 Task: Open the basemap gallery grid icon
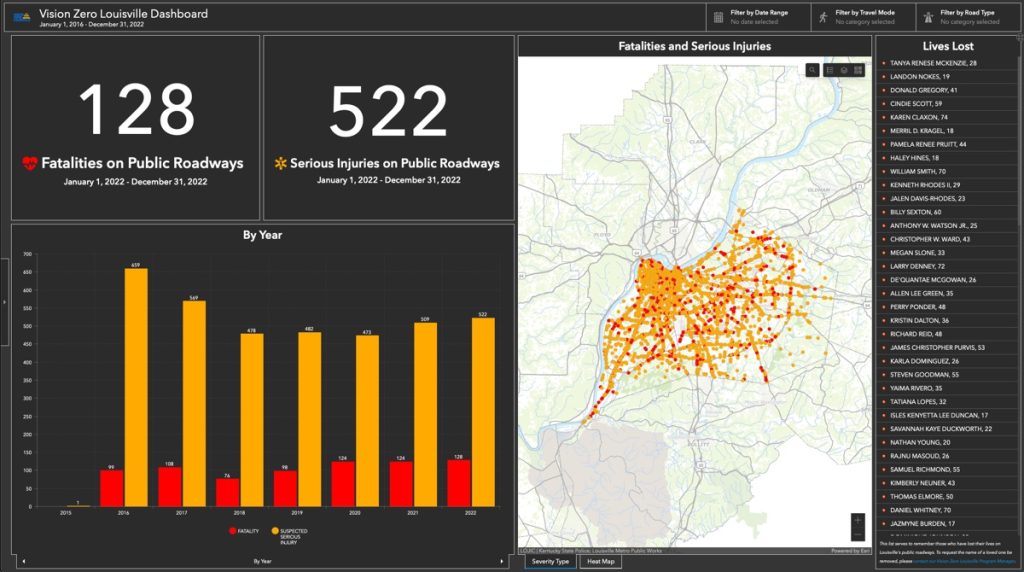(858, 70)
